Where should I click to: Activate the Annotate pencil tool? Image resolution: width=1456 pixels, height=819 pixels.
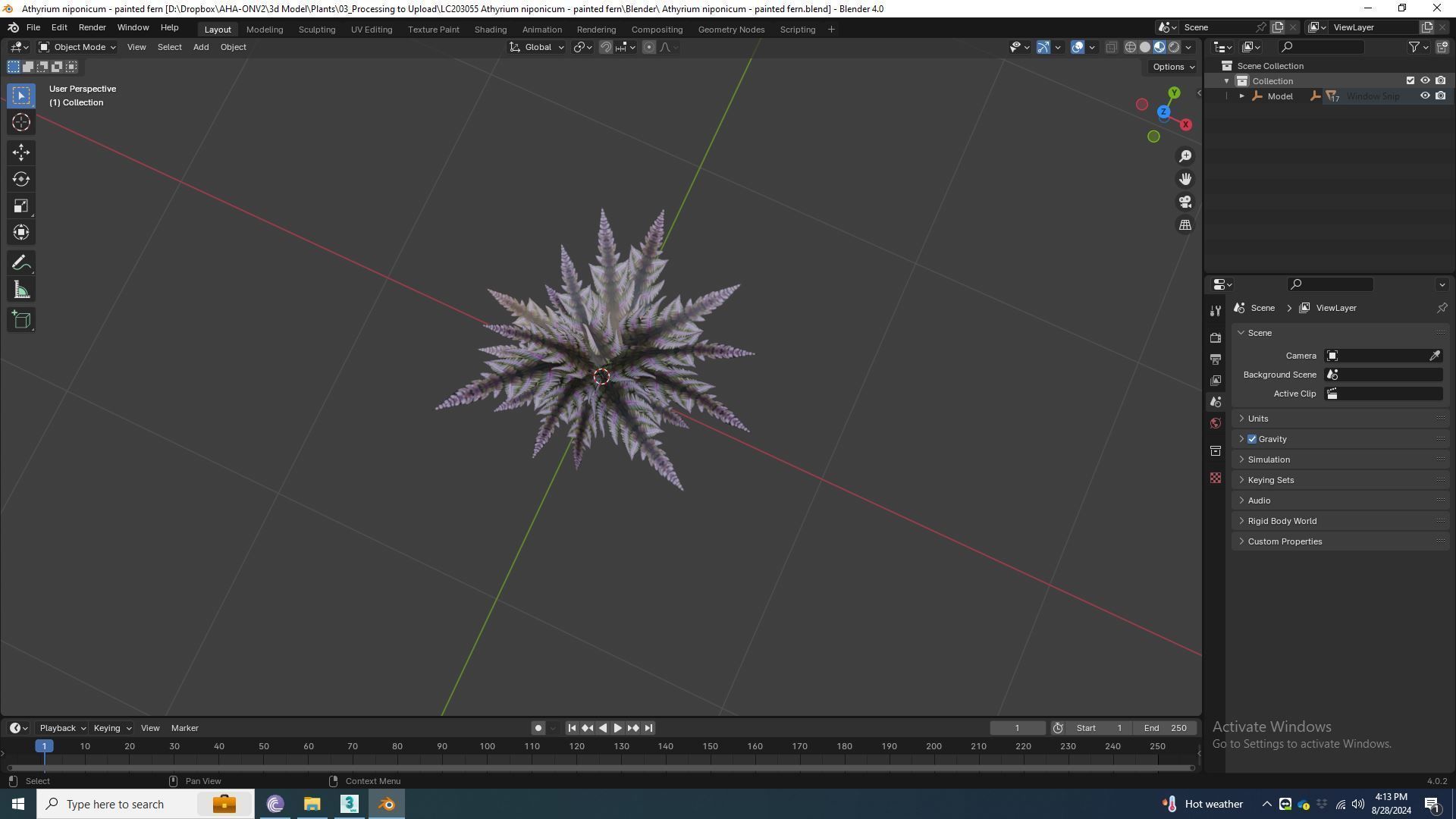[20, 263]
